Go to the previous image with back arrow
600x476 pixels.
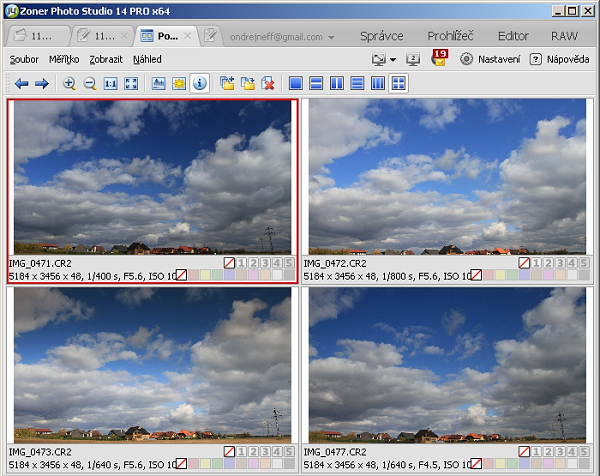coord(21,84)
